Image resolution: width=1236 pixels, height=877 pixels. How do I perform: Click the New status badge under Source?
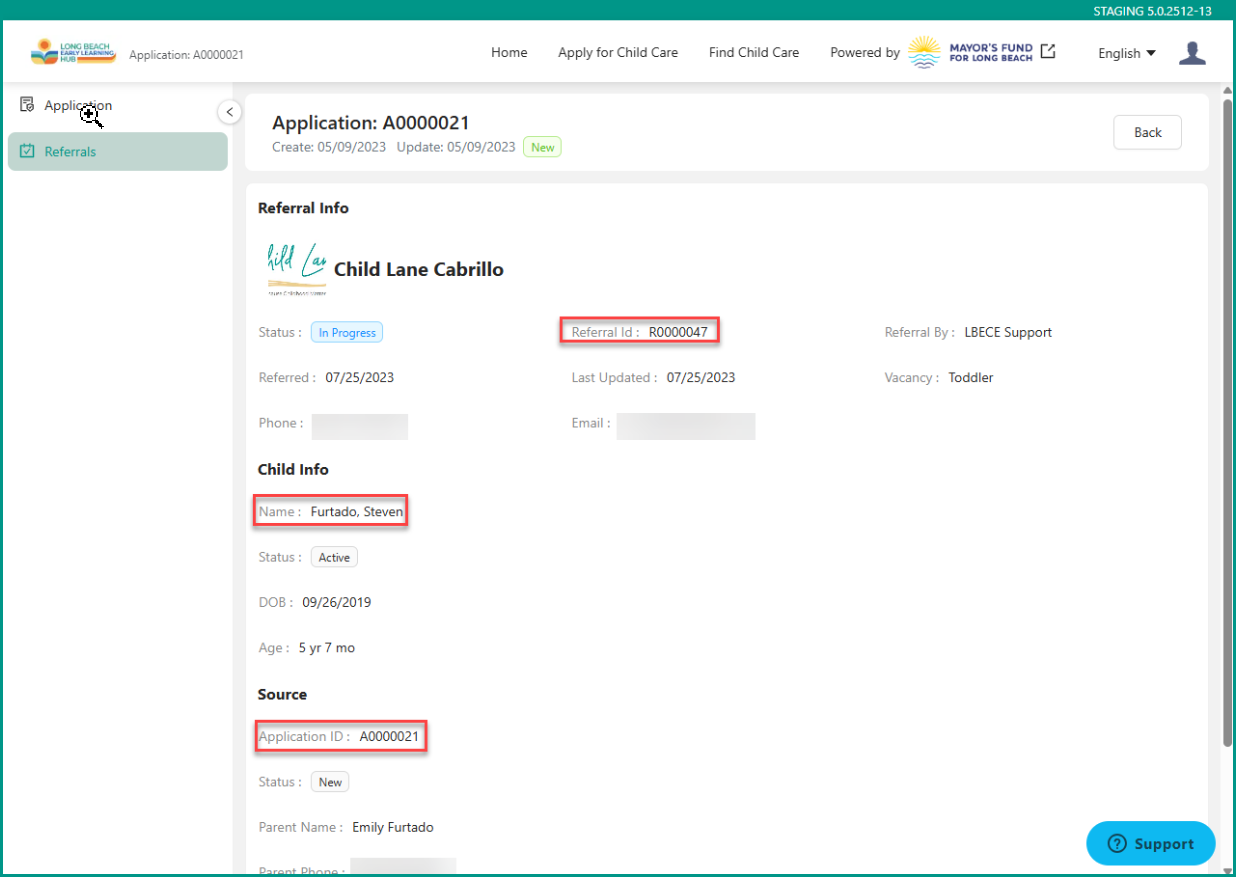click(x=330, y=783)
